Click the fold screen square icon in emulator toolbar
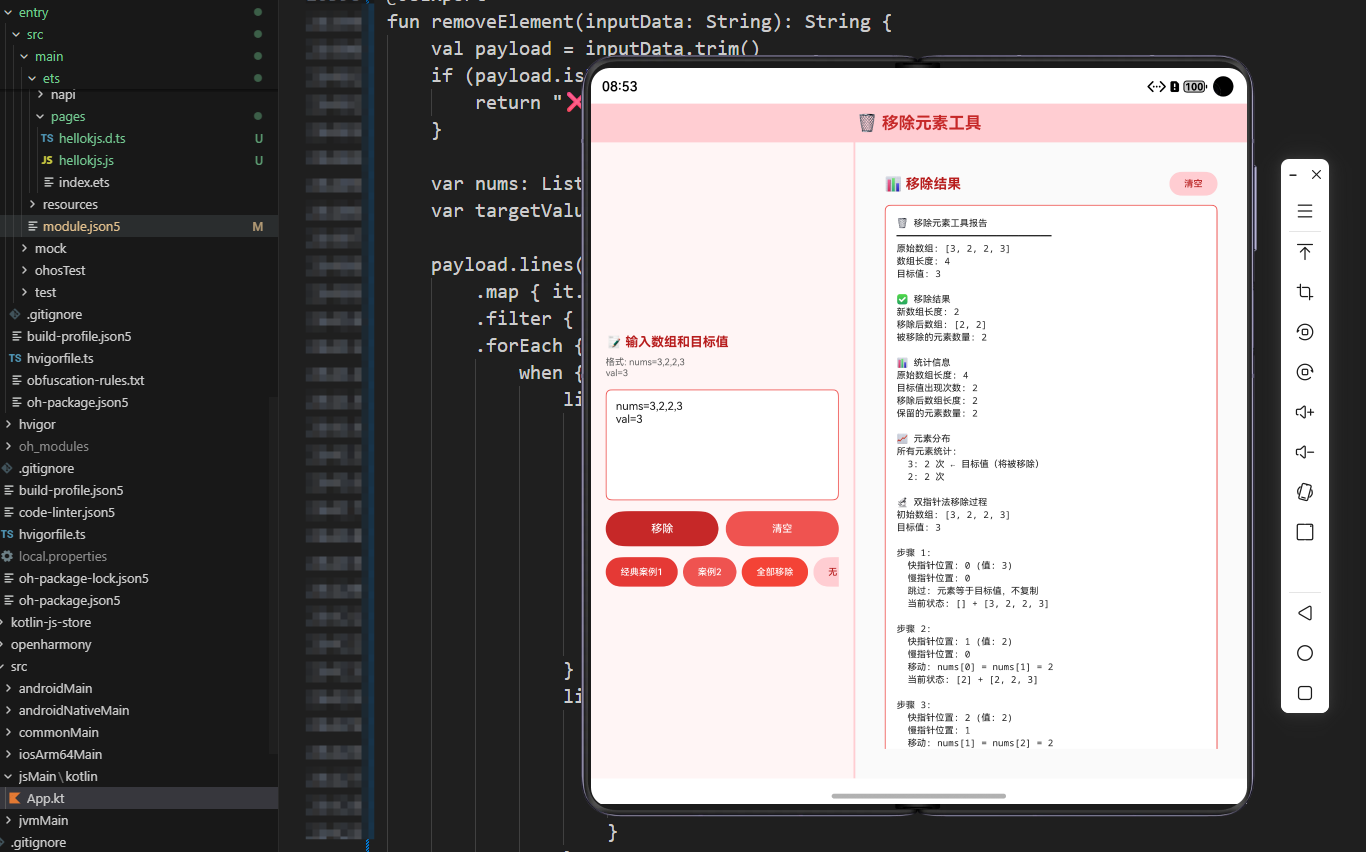 (1305, 532)
